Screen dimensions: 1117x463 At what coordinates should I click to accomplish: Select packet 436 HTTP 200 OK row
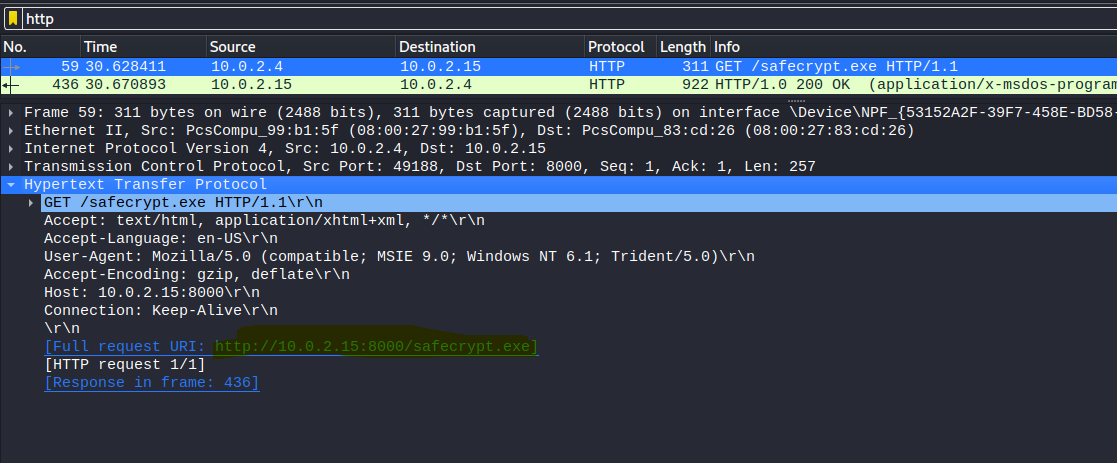[558, 85]
